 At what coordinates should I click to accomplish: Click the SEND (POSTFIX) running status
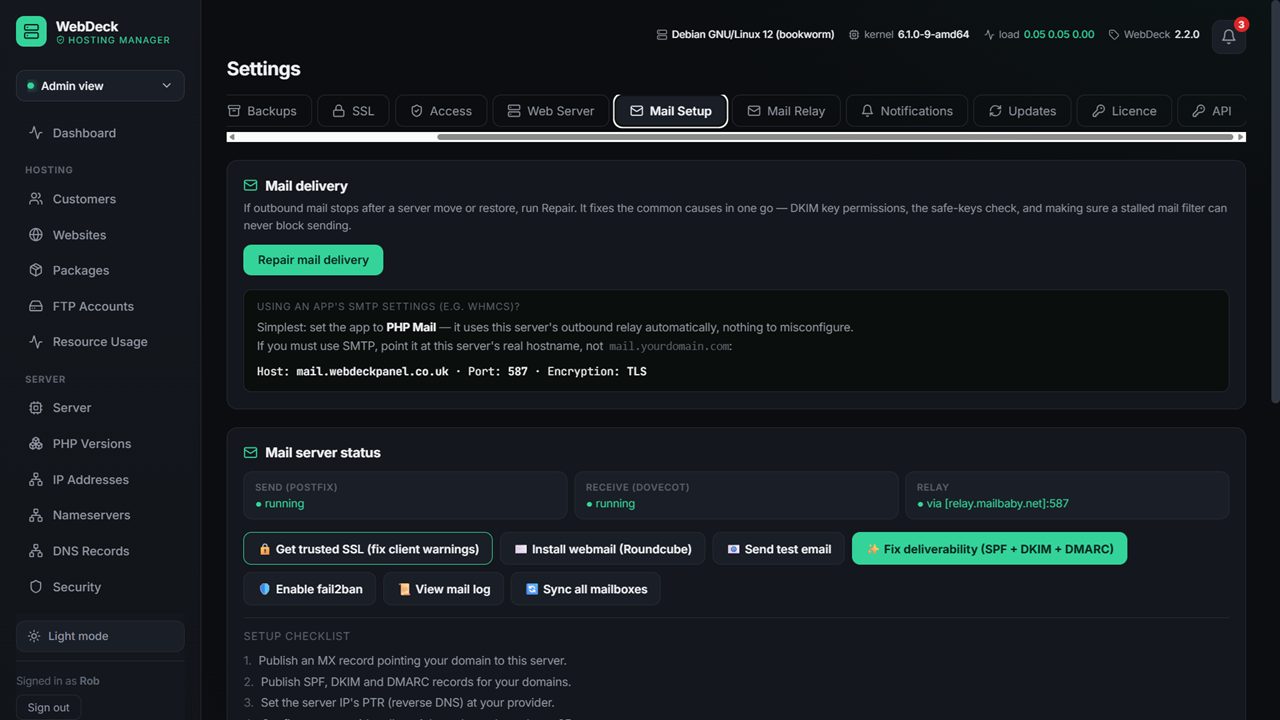pyautogui.click(x=280, y=504)
